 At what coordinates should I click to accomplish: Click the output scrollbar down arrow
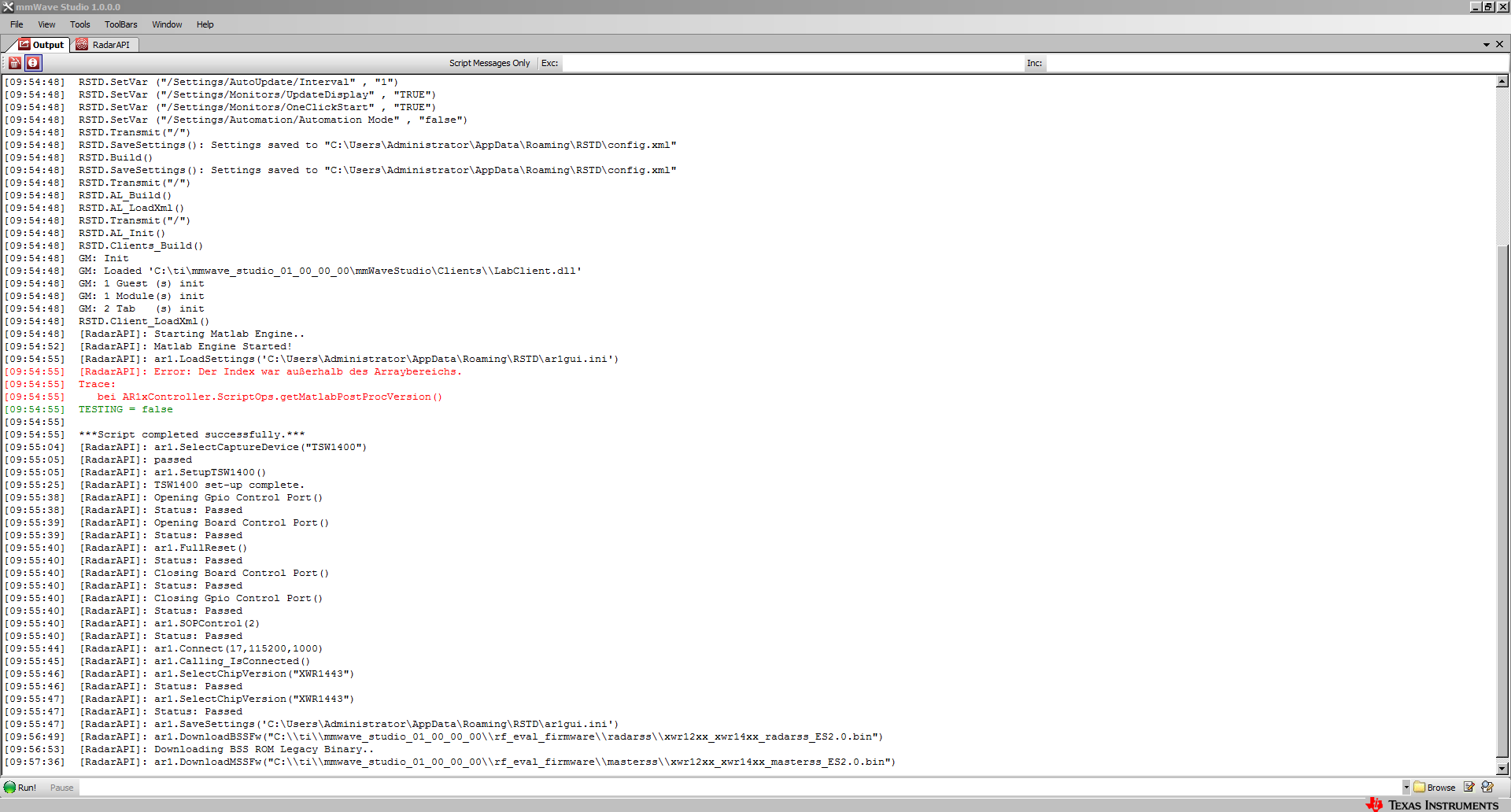point(1502,769)
